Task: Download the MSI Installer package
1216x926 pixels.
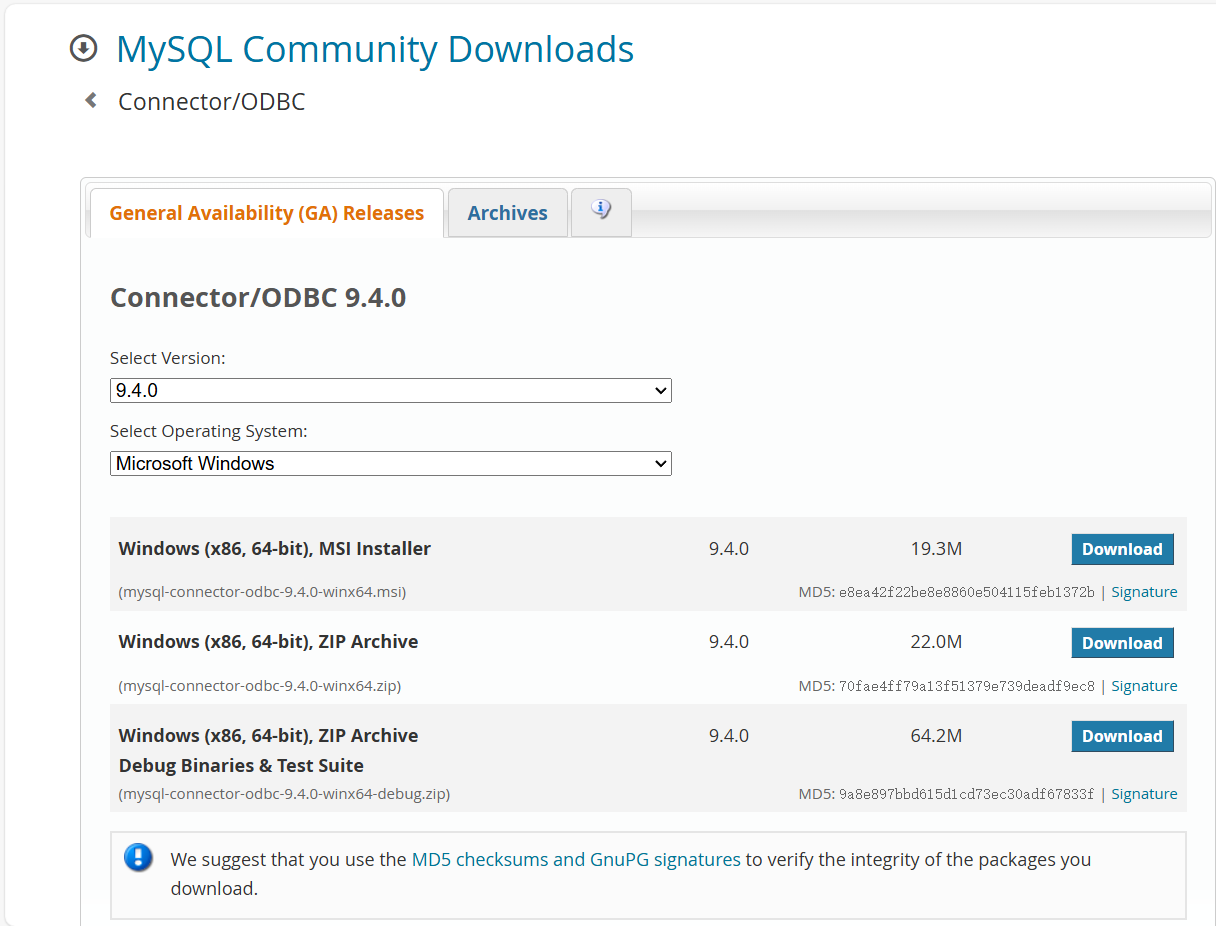Action: [1122, 549]
